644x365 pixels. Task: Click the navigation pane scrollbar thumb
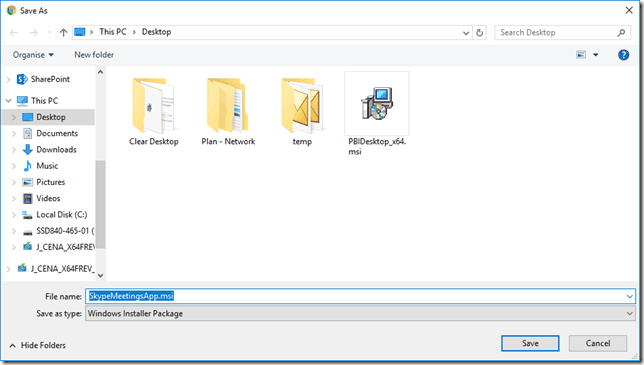pyautogui.click(x=101, y=204)
